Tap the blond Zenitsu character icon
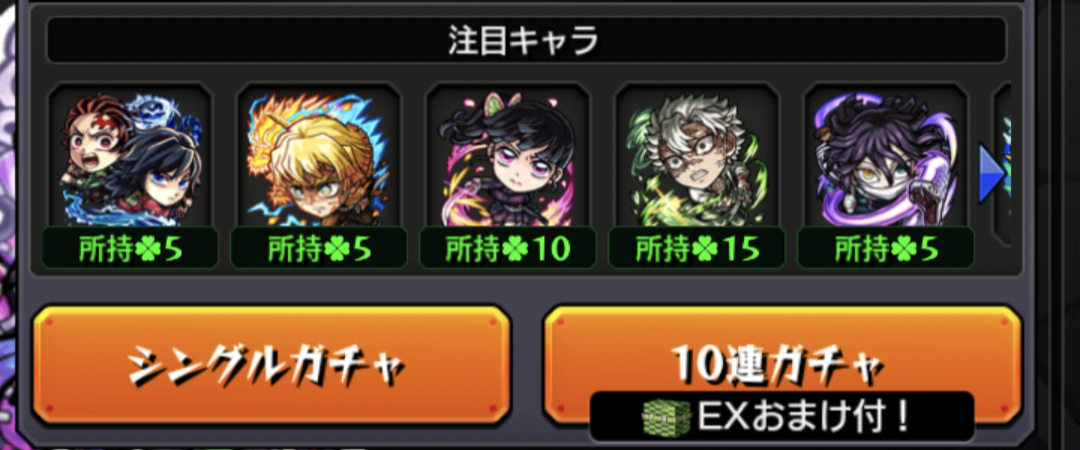The image size is (1080, 450). click(x=319, y=156)
